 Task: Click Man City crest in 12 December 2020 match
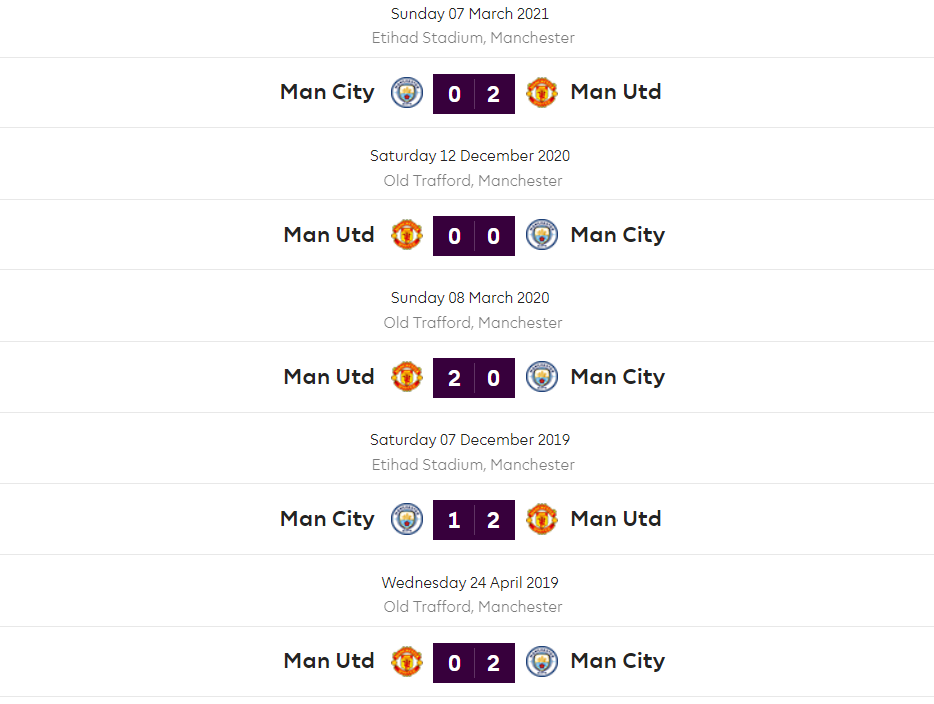point(542,235)
